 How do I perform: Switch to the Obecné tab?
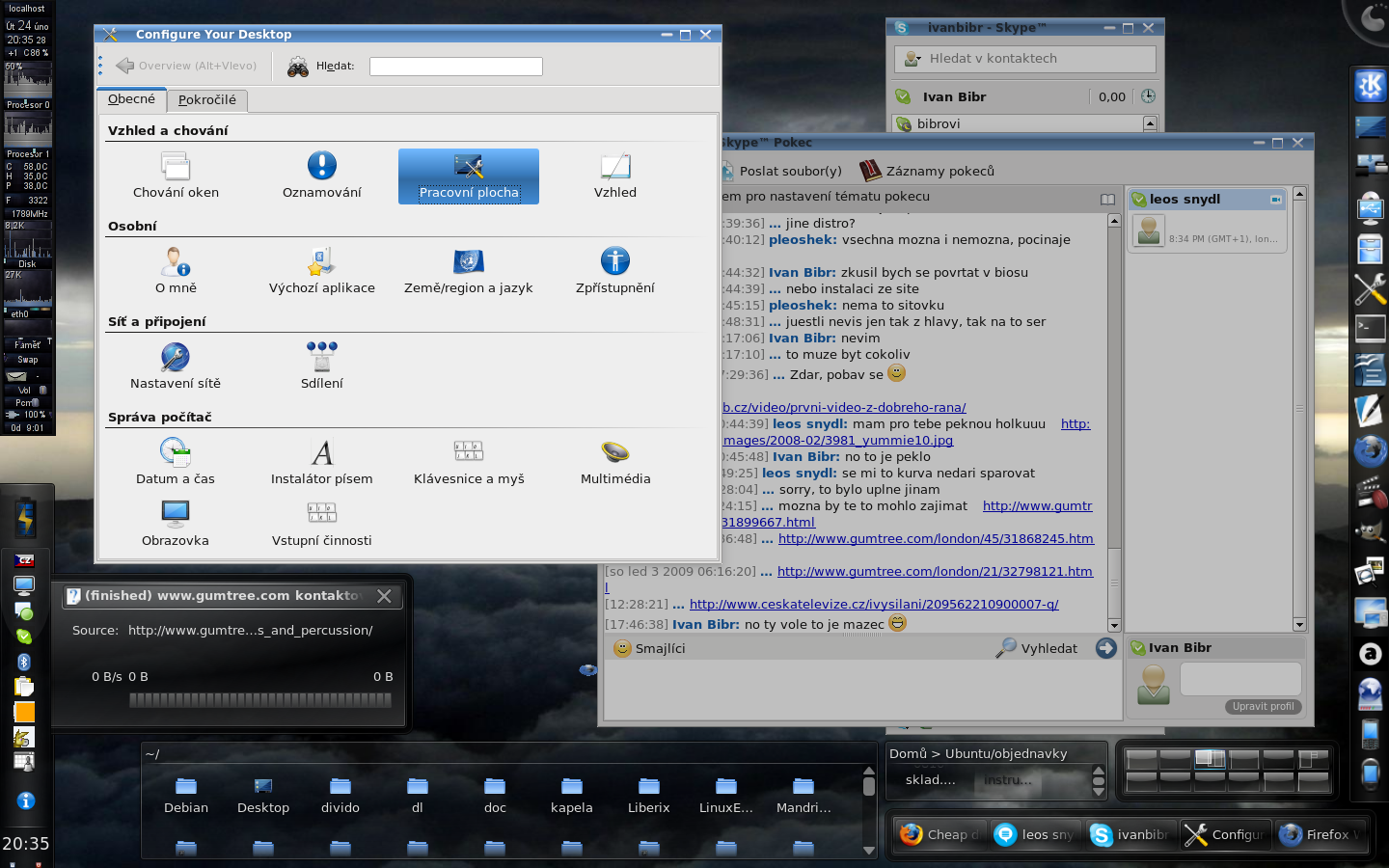coord(131,99)
